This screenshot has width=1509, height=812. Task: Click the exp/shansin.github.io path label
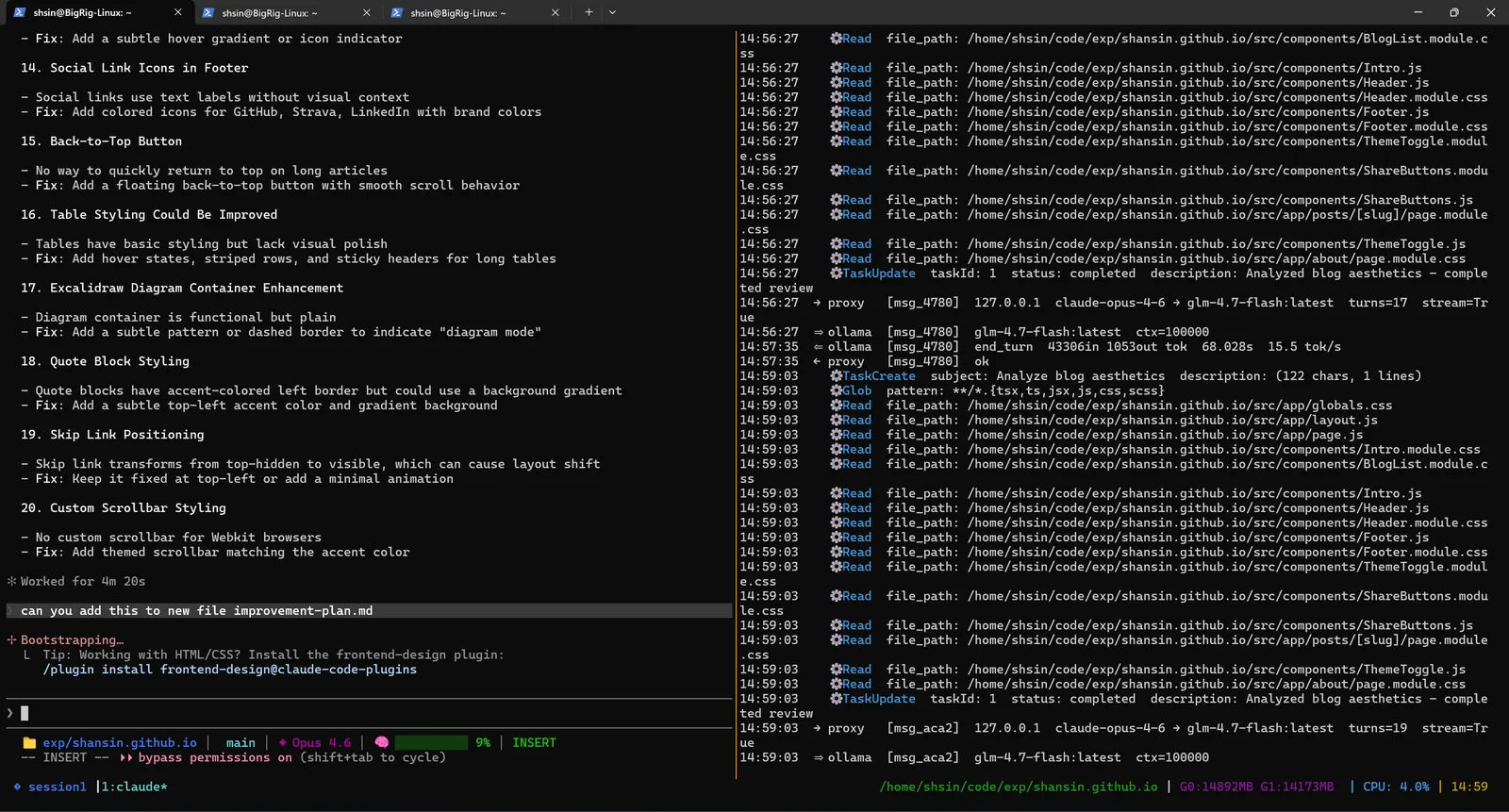(x=120, y=743)
